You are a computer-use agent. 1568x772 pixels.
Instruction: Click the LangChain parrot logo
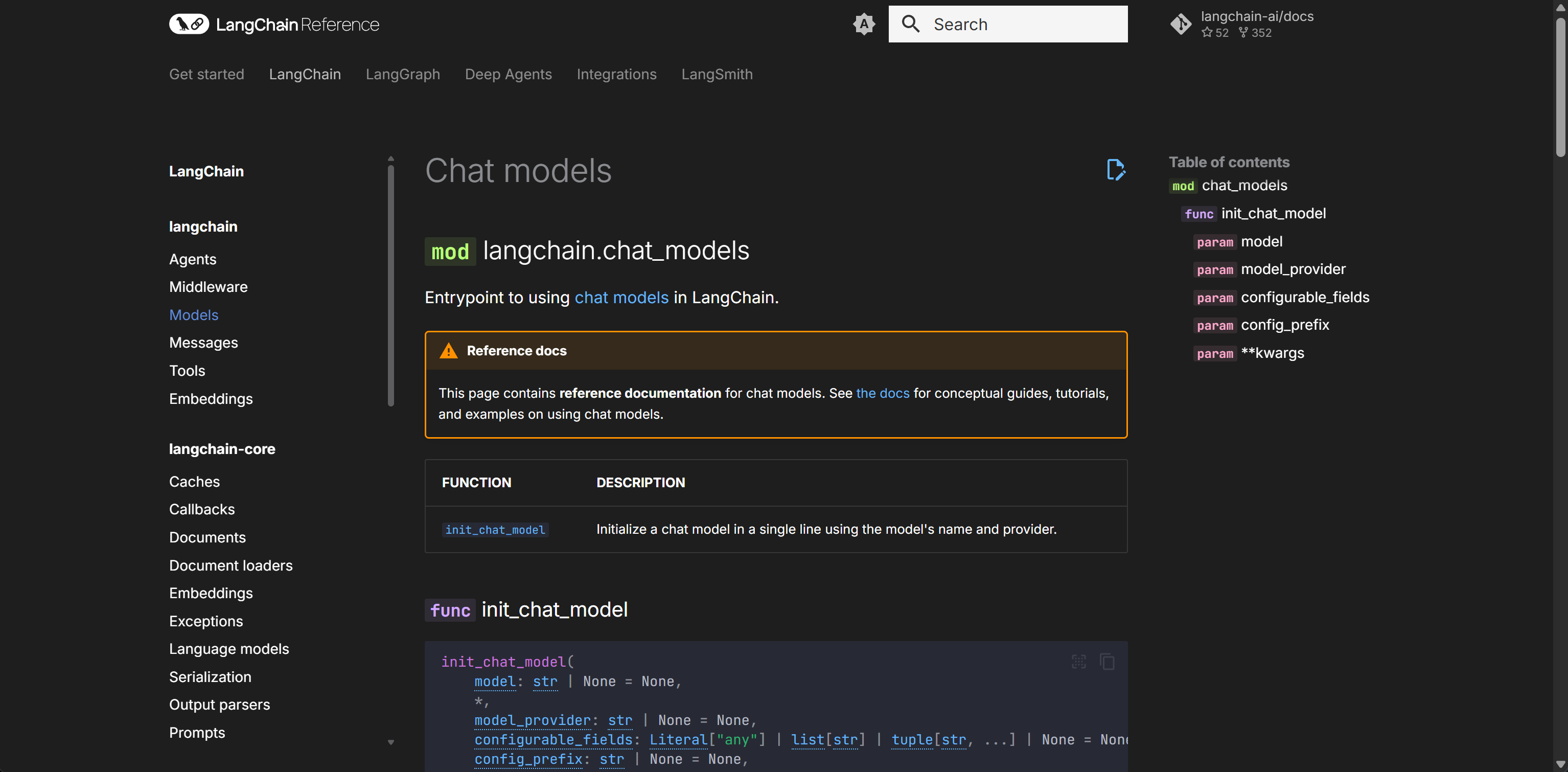click(x=189, y=24)
